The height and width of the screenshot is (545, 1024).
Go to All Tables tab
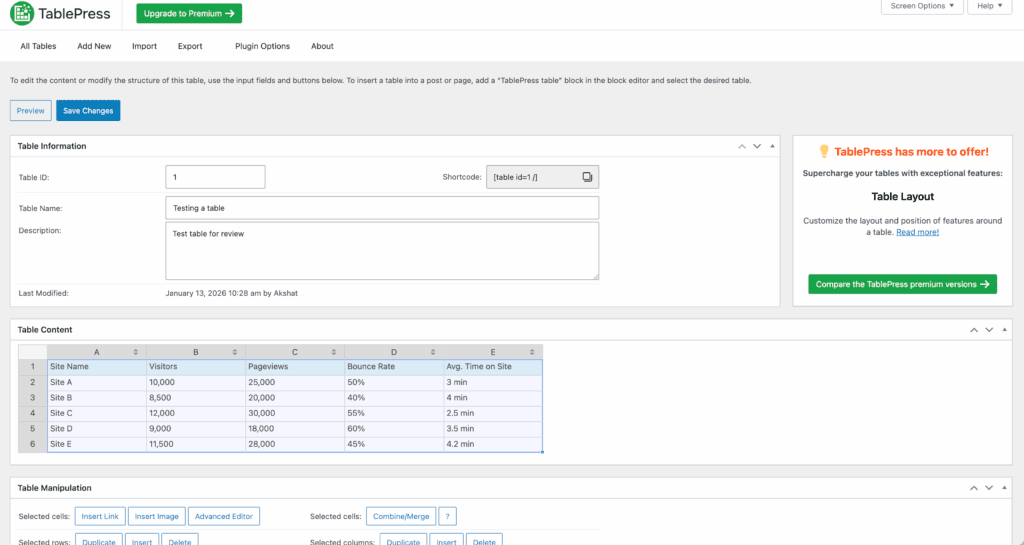click(x=38, y=46)
